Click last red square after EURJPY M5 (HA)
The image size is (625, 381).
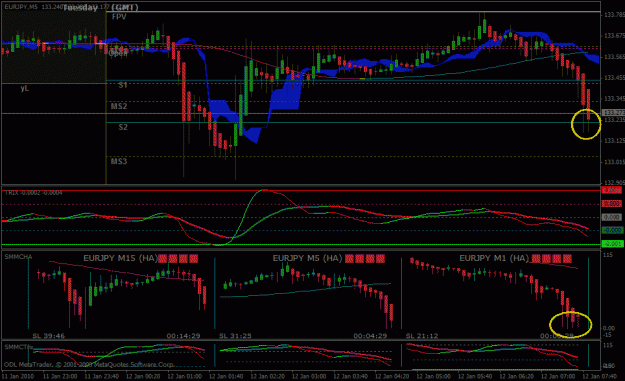[x=380, y=259]
